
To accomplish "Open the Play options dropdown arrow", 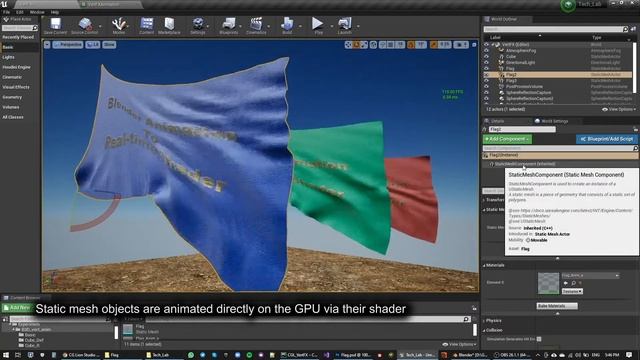I will click(331, 27).
